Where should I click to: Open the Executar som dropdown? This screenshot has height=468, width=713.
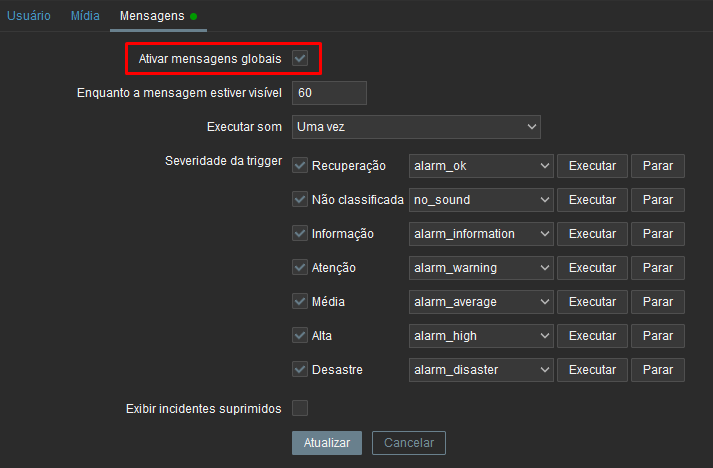(x=416, y=126)
